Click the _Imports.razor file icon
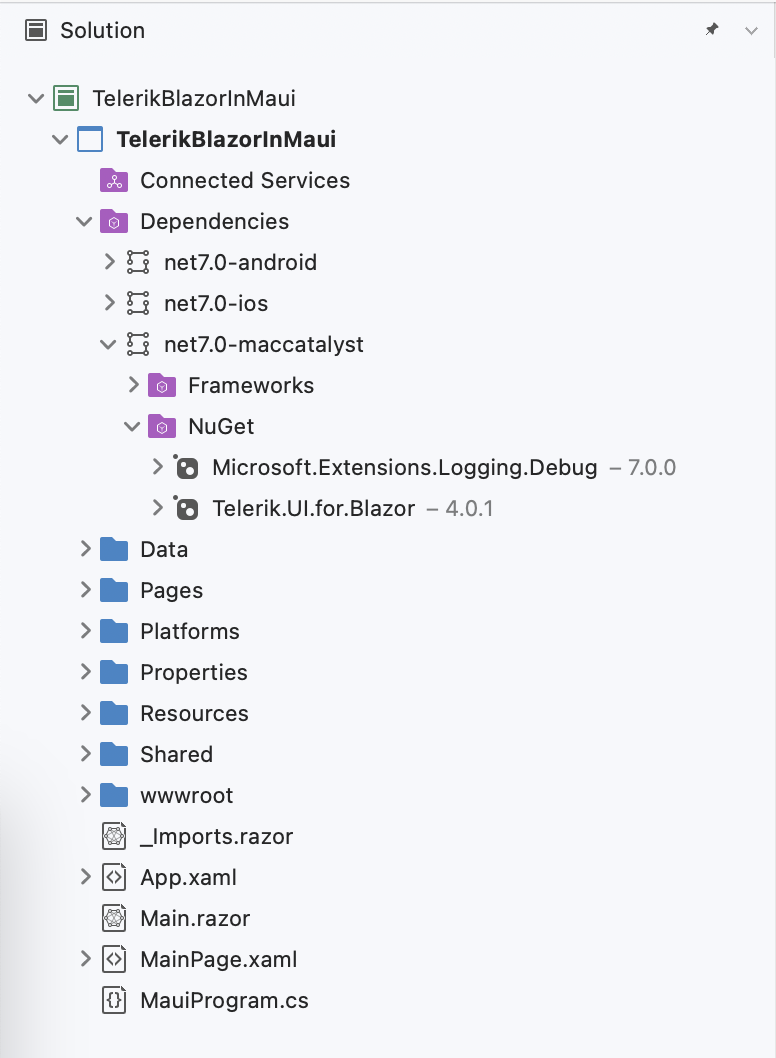Viewport: 776px width, 1058px height. point(114,837)
